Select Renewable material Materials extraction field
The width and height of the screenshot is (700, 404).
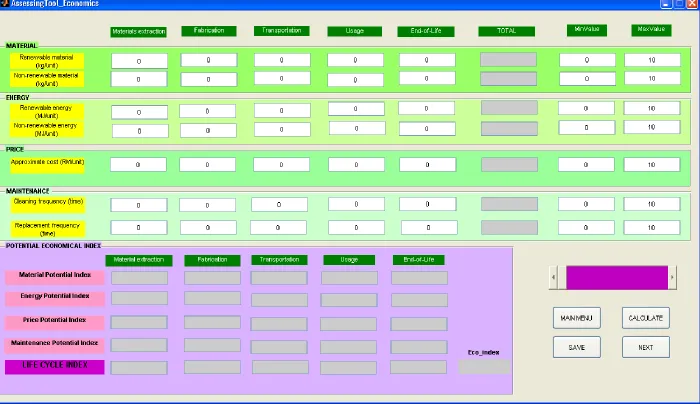139,61
